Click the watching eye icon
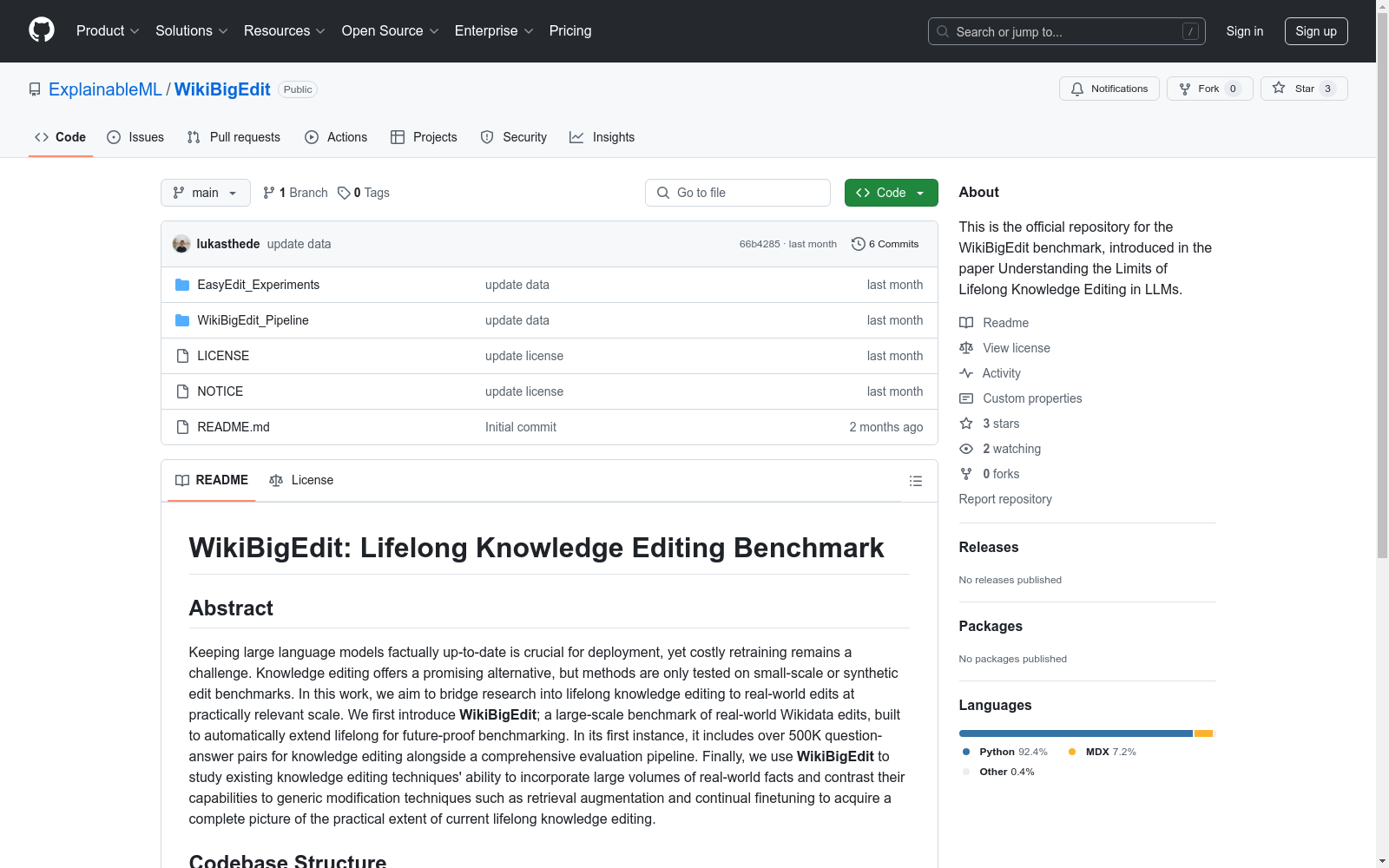The height and width of the screenshot is (868, 1389). pos(966,449)
